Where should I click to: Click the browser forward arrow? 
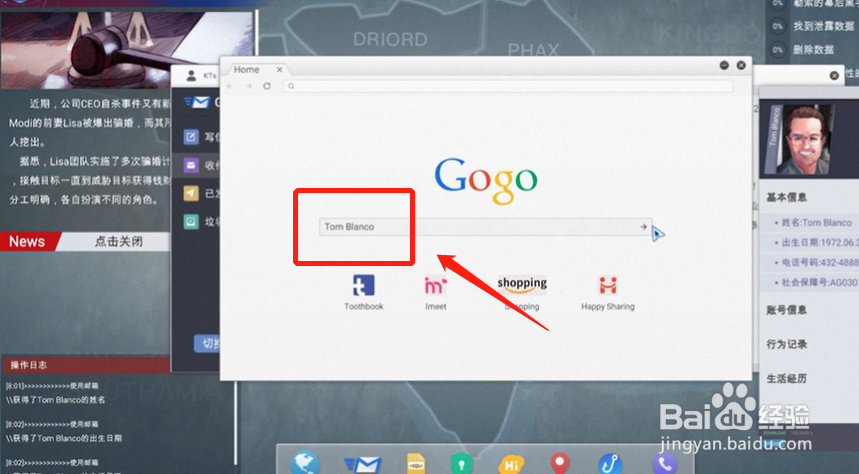point(249,86)
